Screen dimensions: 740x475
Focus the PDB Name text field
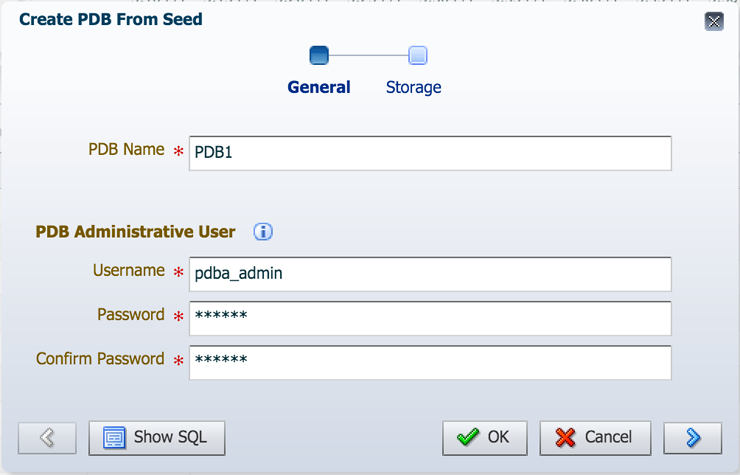point(429,153)
